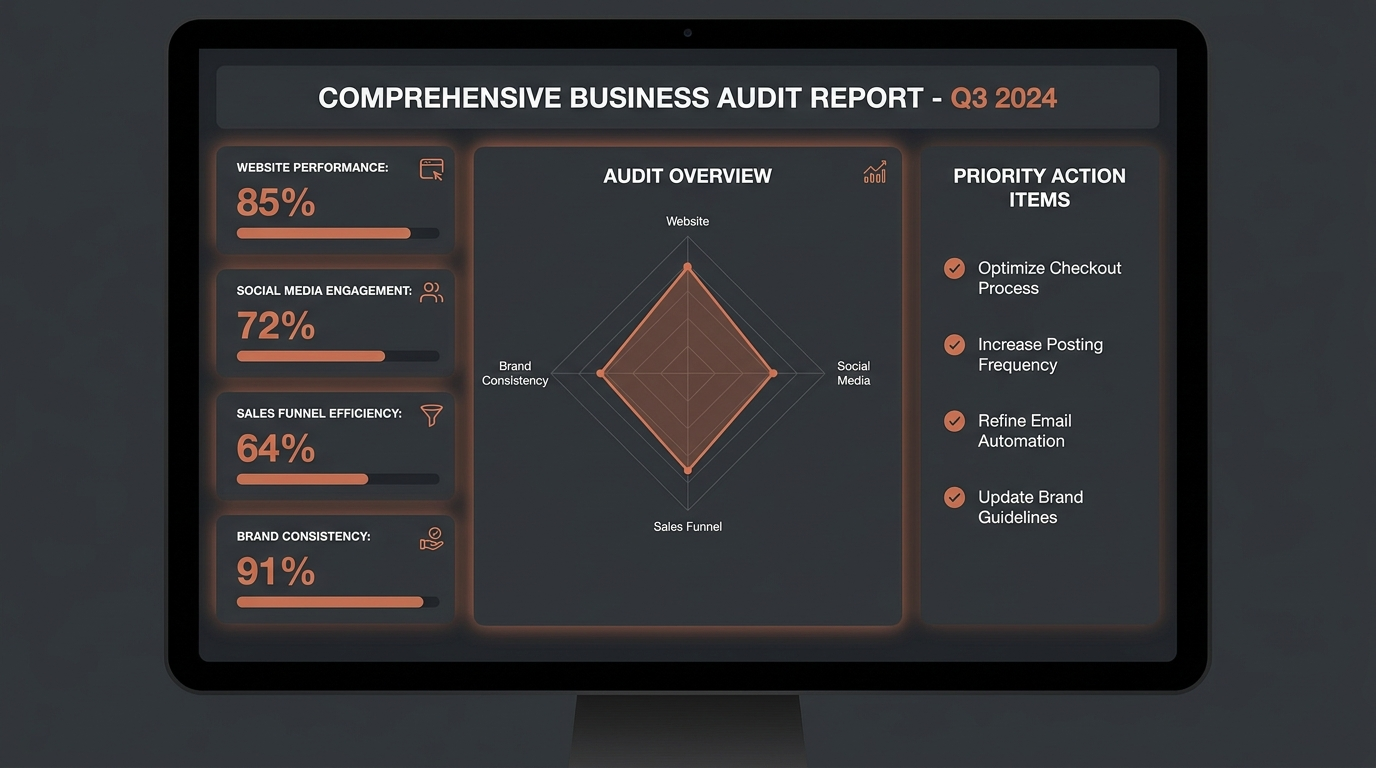Screen dimensions: 1376x768
Task: Toggle the Refine Email Automation checkmark
Action: tap(954, 421)
